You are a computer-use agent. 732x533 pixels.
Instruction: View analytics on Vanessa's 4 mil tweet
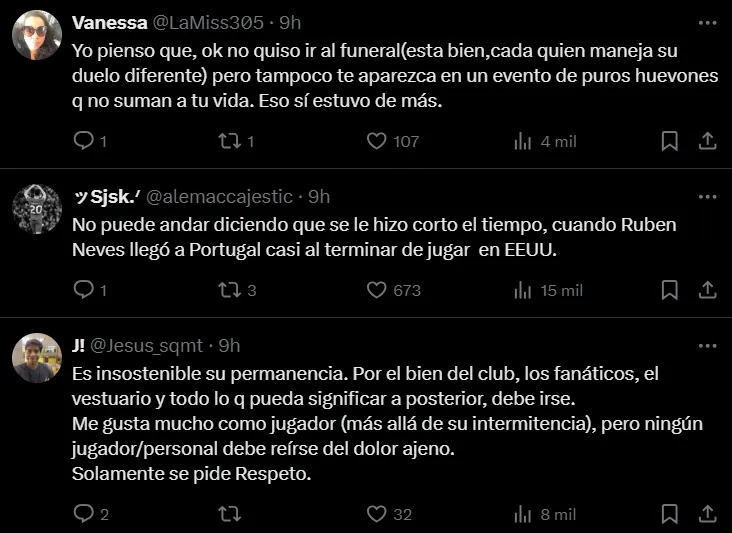coord(522,141)
